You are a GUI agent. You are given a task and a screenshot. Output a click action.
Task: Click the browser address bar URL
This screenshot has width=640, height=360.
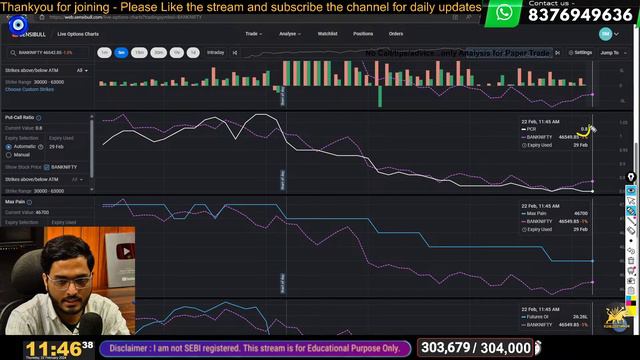(126, 17)
